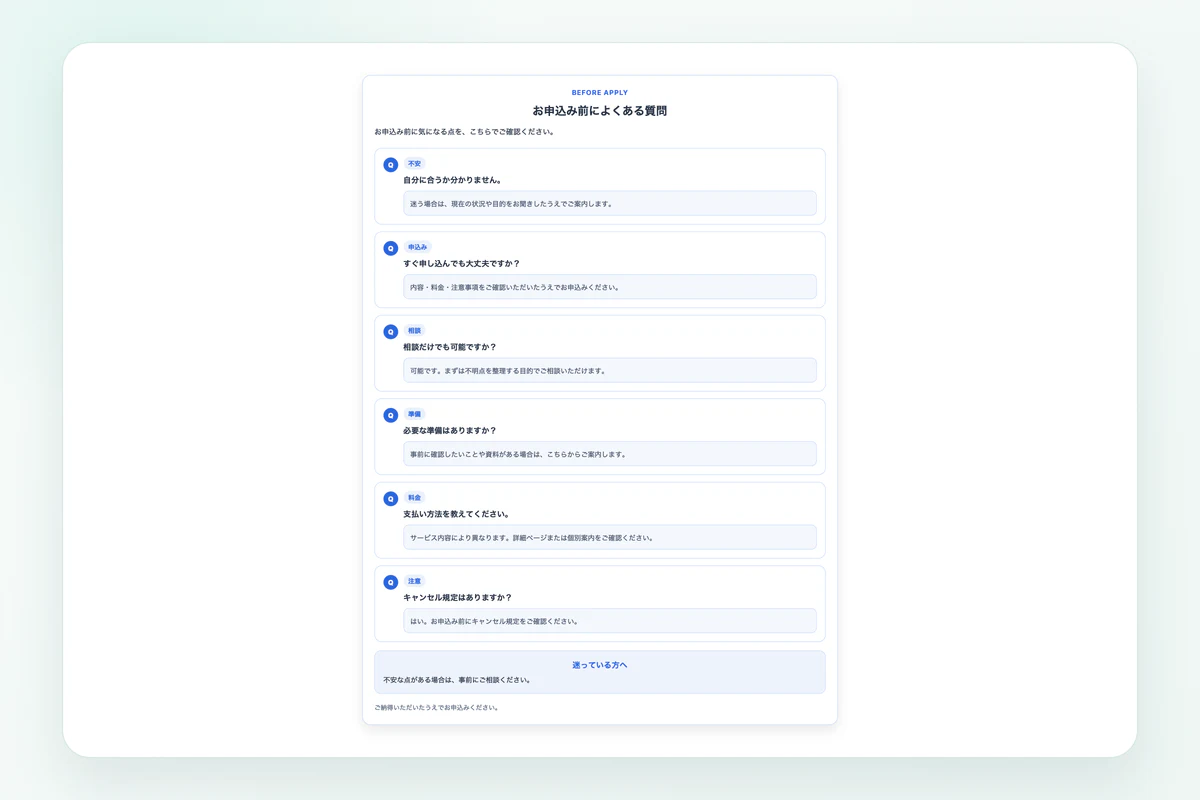The image size is (1200, 800).
Task: Open the question キャンセル規定はありますか？
Action: (x=458, y=598)
